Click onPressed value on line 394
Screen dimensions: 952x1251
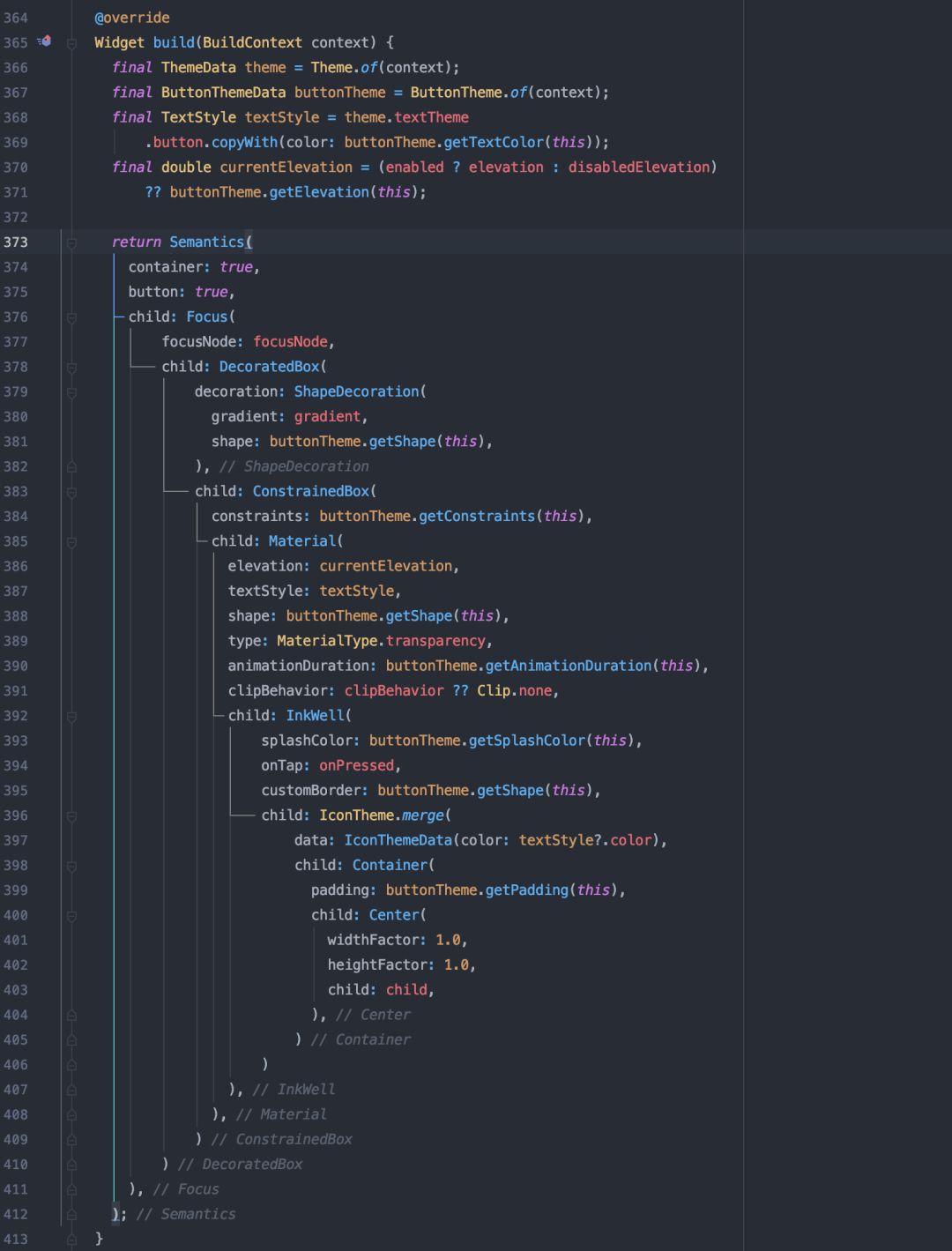[x=356, y=766]
